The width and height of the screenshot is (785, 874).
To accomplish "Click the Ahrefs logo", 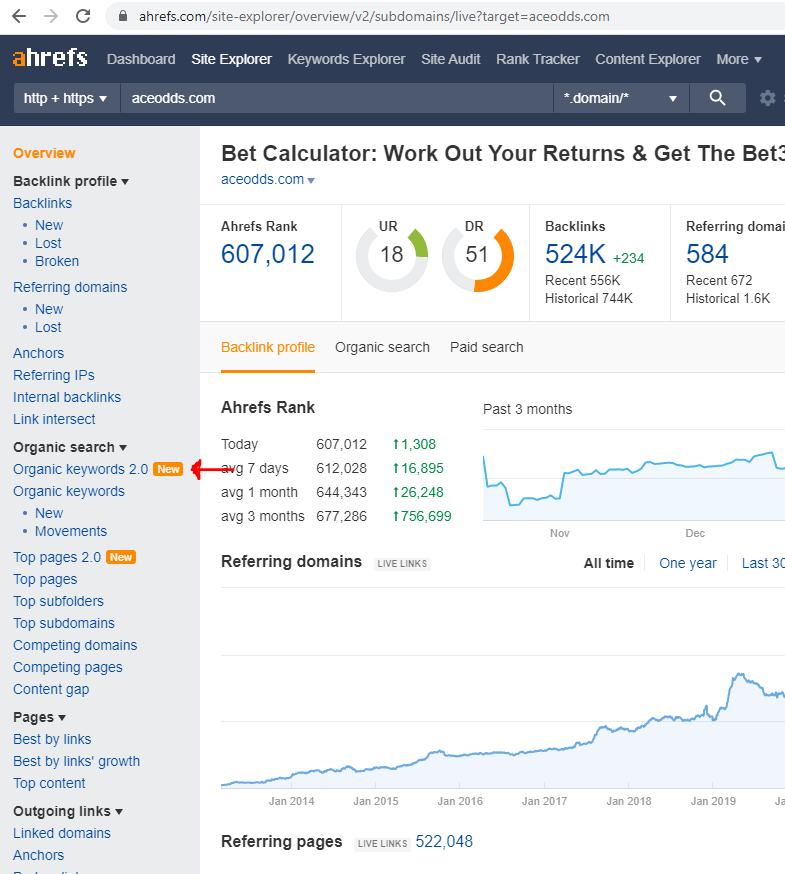I will [x=50, y=59].
